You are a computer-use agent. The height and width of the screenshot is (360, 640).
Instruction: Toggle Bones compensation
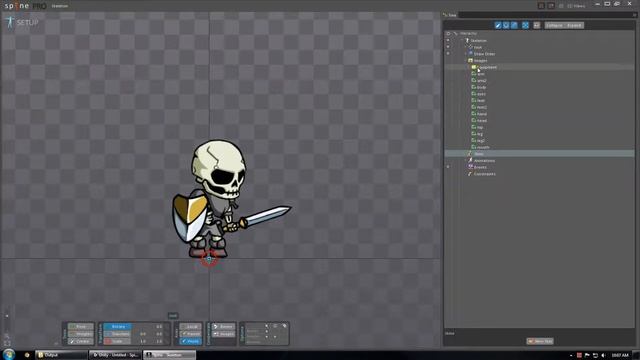[x=223, y=327]
